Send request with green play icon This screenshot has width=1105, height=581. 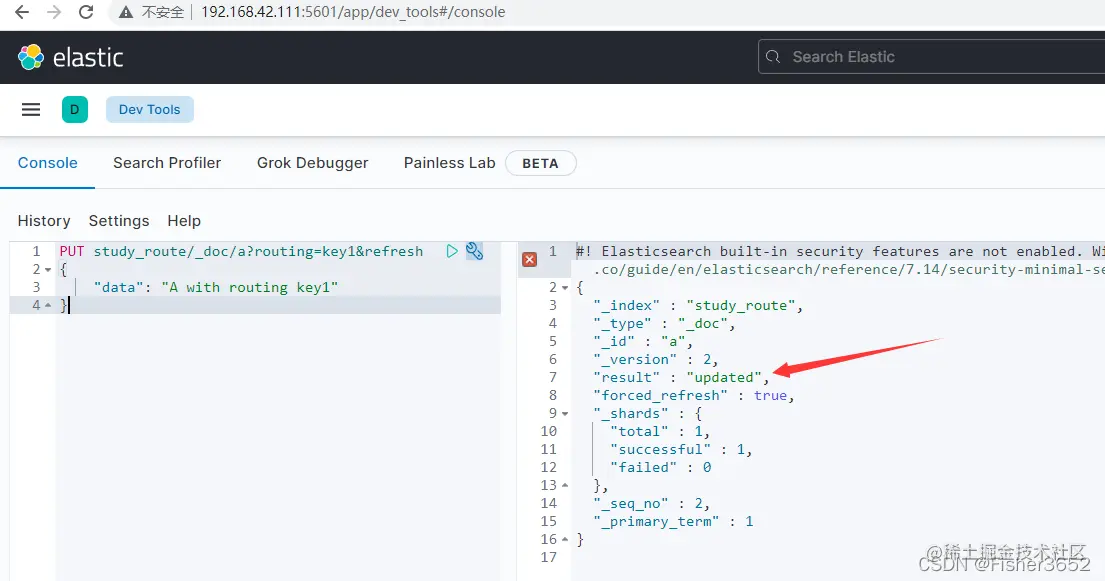pyautogui.click(x=452, y=251)
